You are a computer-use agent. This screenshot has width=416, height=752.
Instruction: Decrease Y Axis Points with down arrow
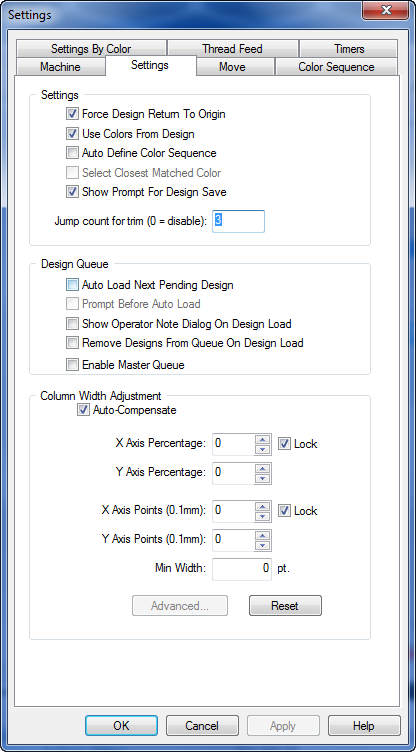click(262, 545)
